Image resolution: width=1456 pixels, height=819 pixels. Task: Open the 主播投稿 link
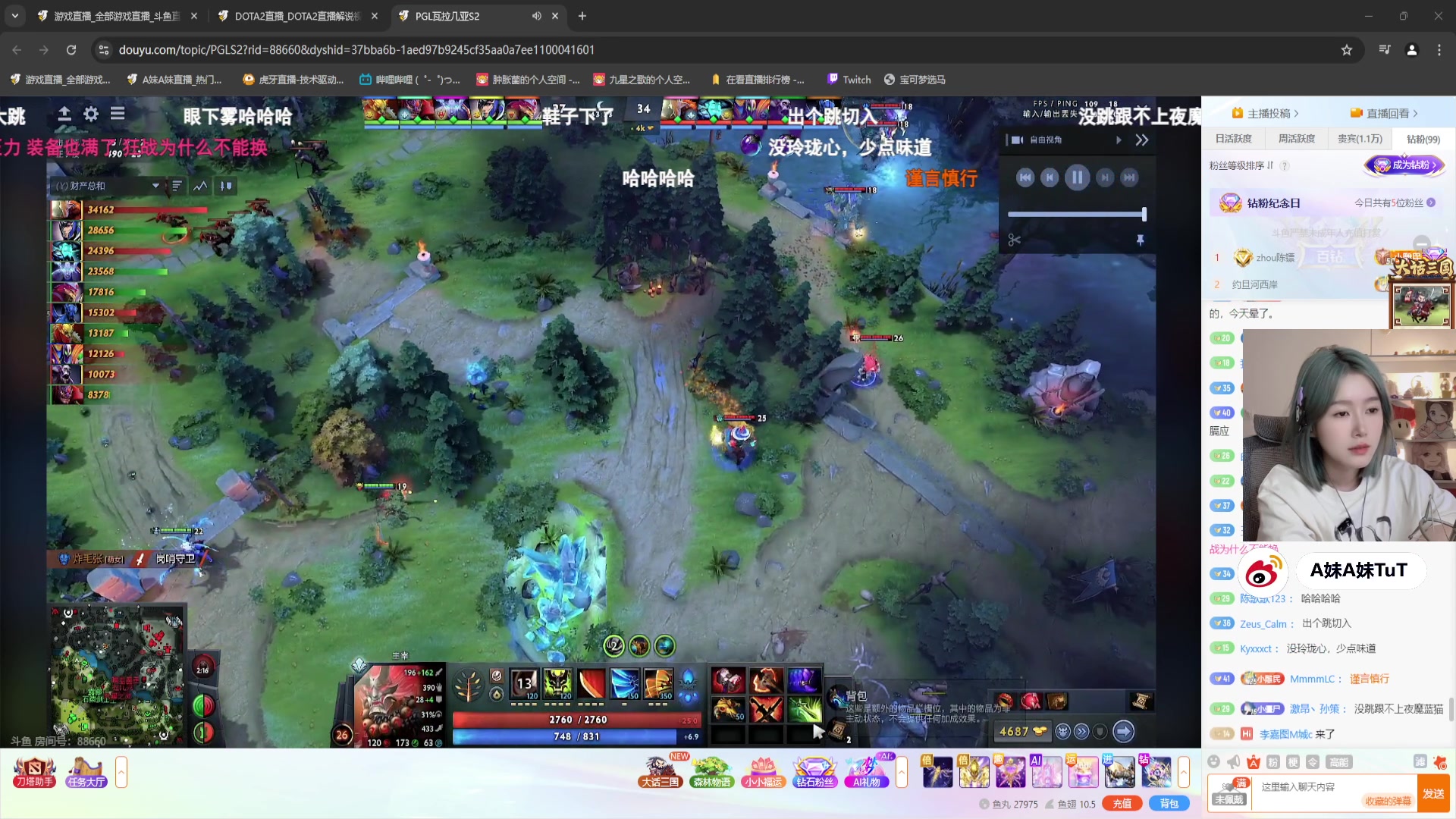[1266, 114]
